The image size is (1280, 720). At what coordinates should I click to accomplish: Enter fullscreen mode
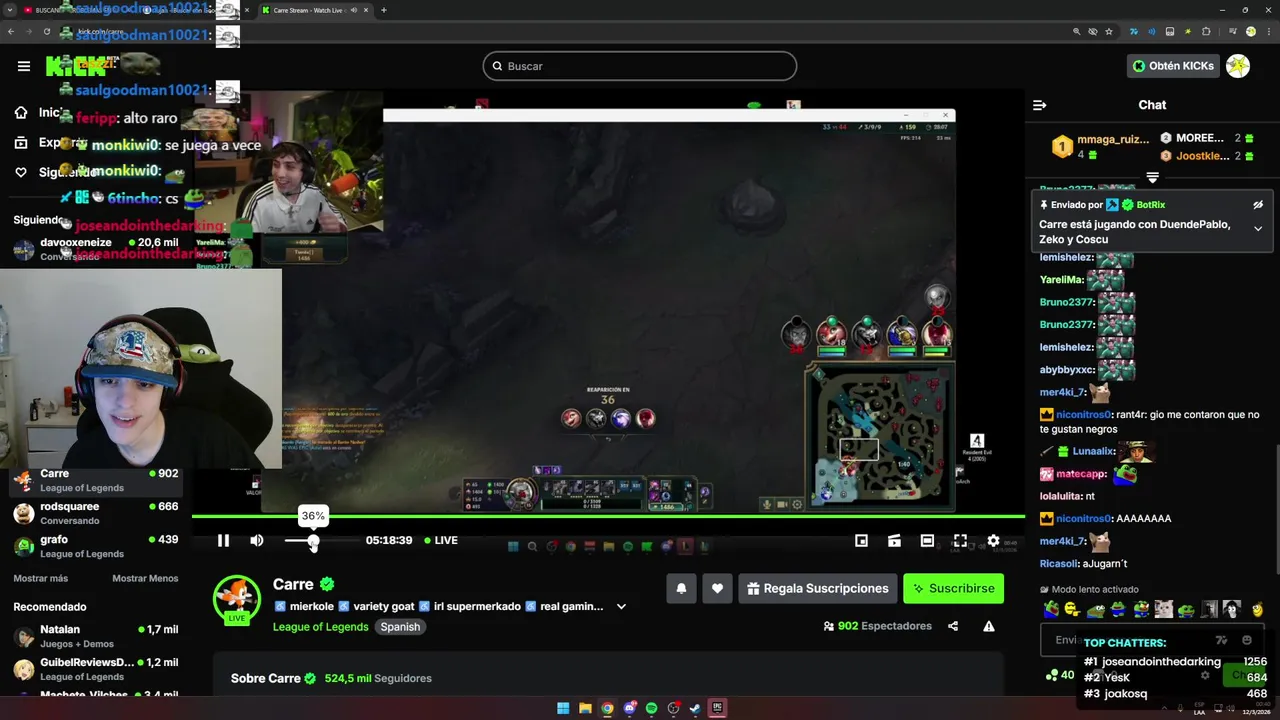coord(960,540)
